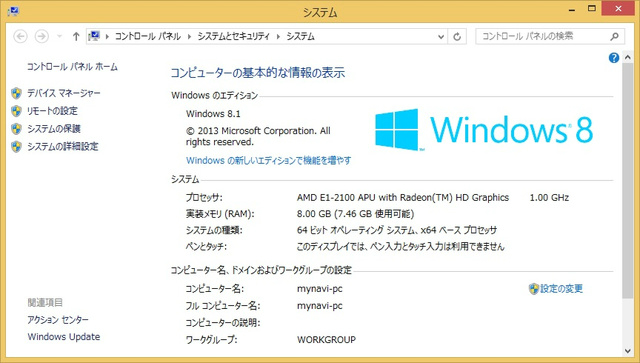Click the ペンとタッチ value text

pyautogui.click(x=400, y=247)
